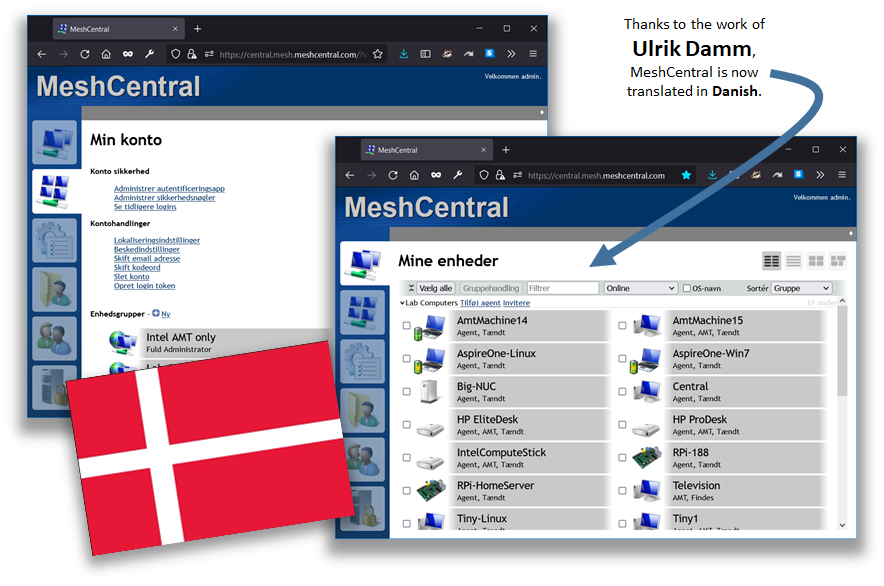Select MeshCentral tab in back browser
The width and height of the screenshot is (884, 586).
click(x=118, y=29)
